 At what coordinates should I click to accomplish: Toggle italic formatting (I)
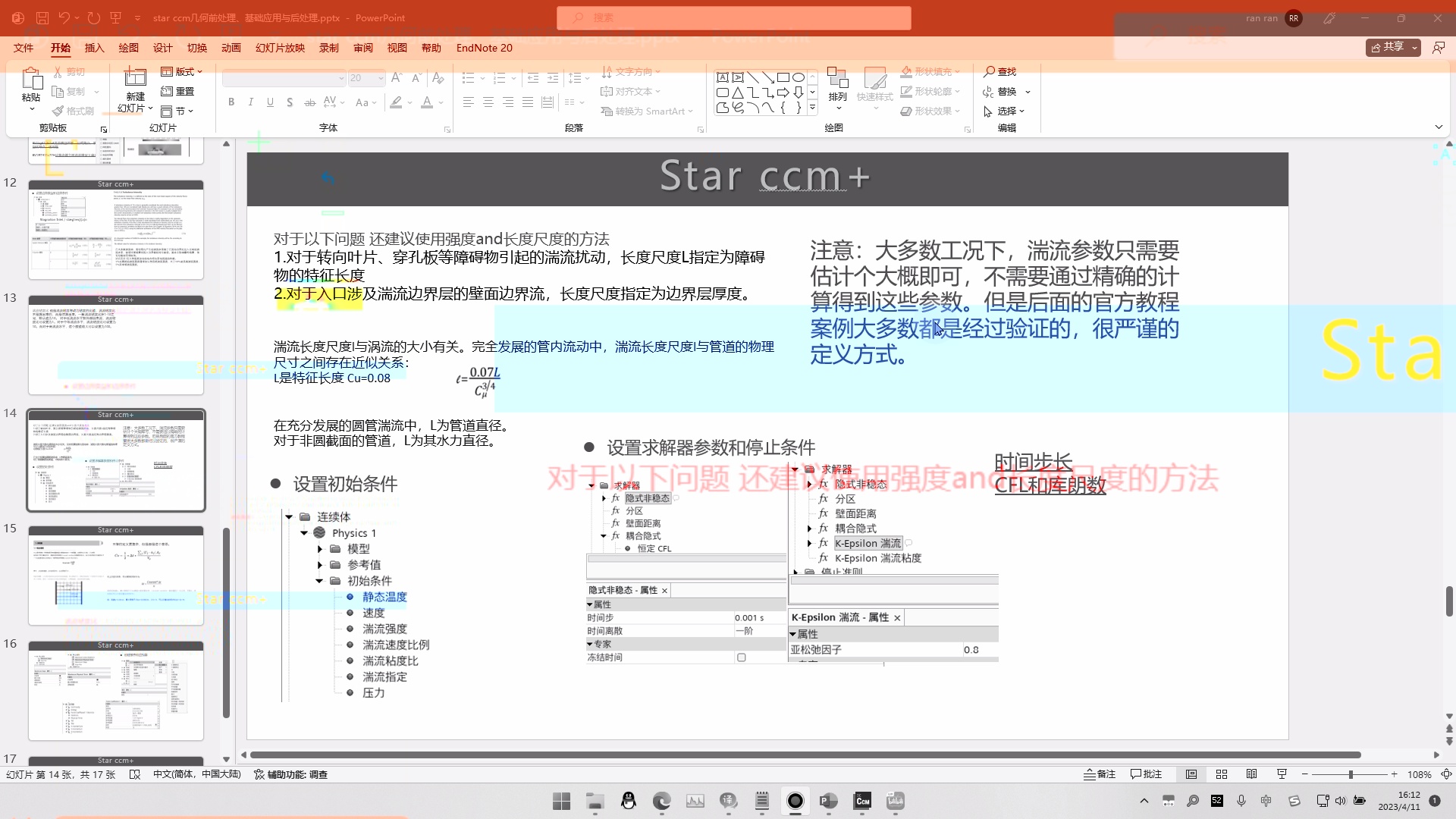coord(250,102)
